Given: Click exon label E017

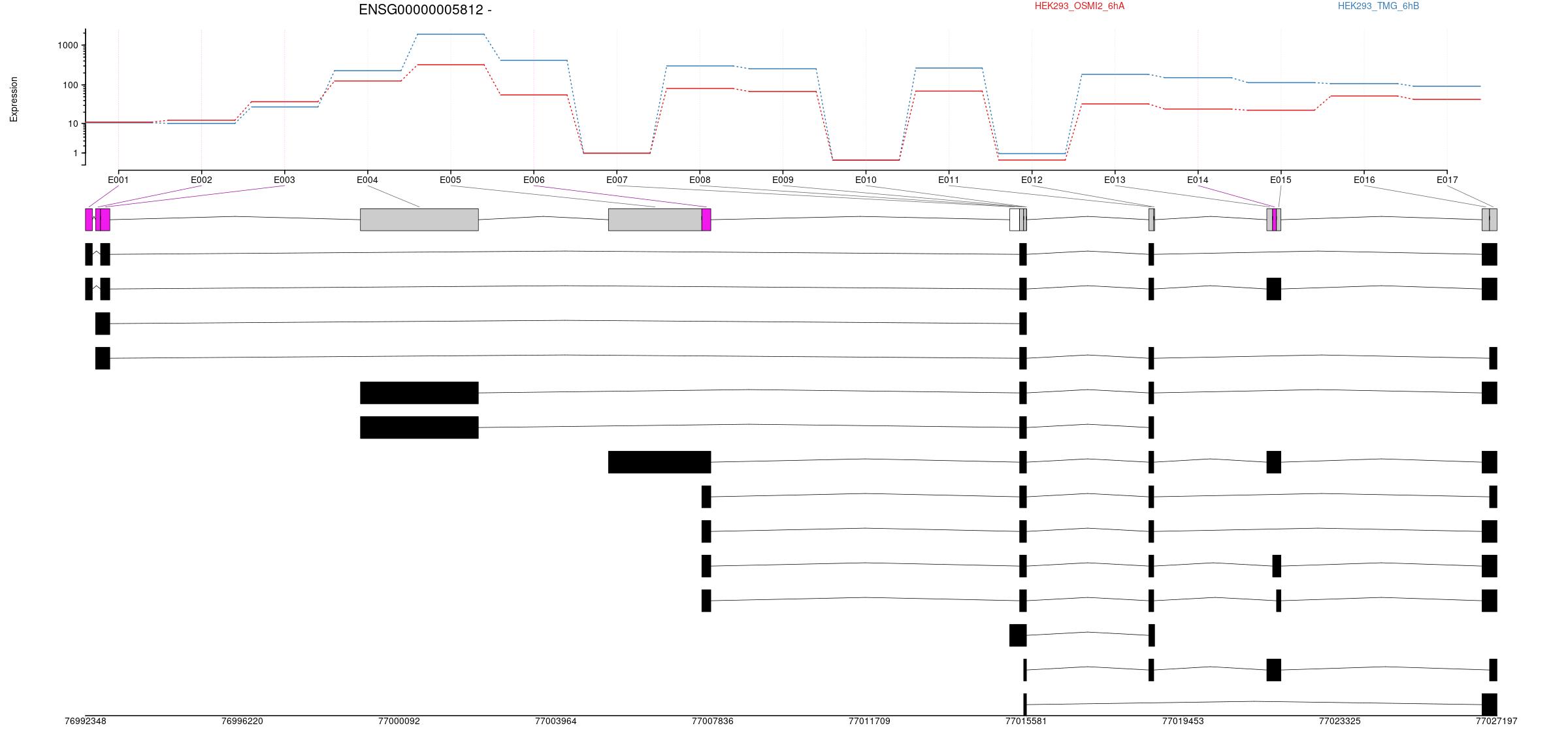Looking at the screenshot, I should [1447, 180].
